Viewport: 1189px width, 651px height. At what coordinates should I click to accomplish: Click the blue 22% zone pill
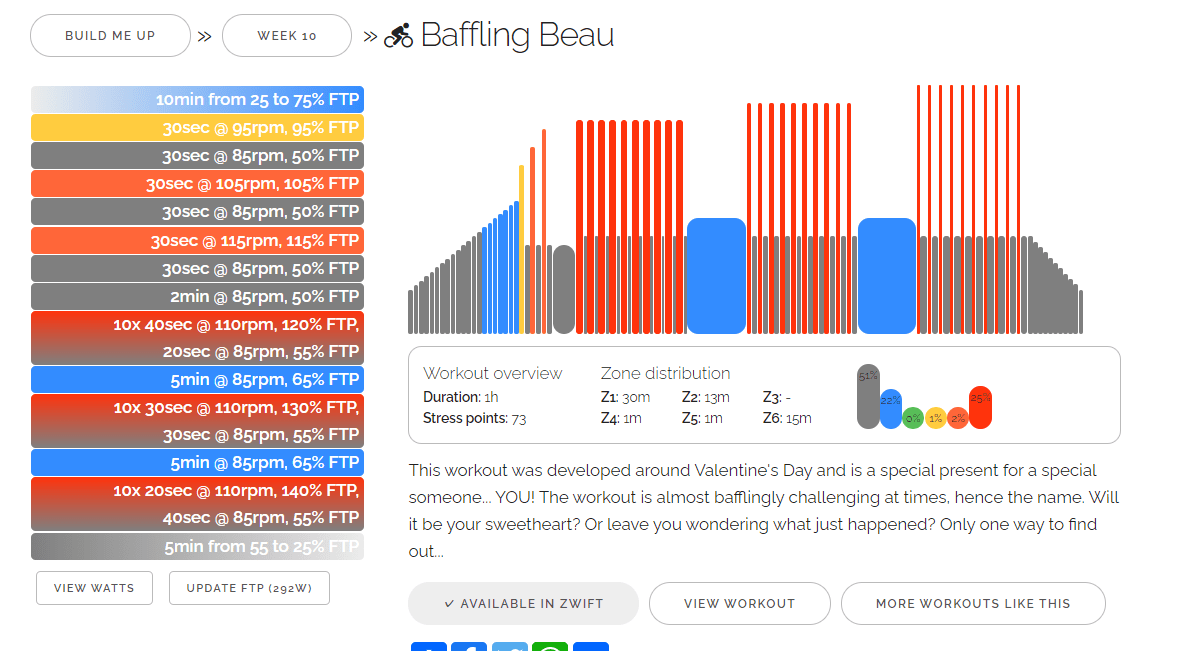[x=890, y=409]
